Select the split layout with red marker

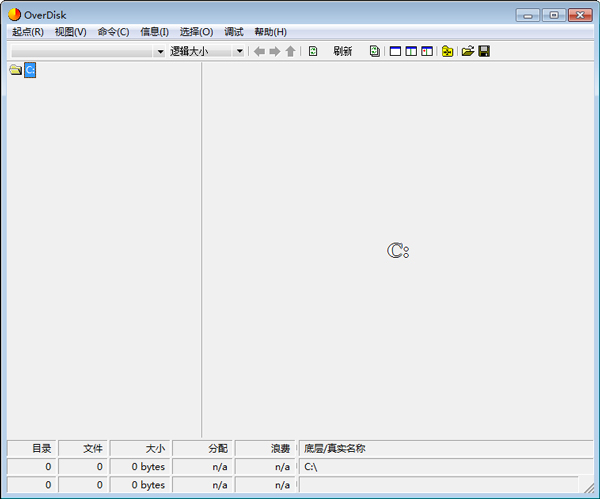click(x=427, y=51)
